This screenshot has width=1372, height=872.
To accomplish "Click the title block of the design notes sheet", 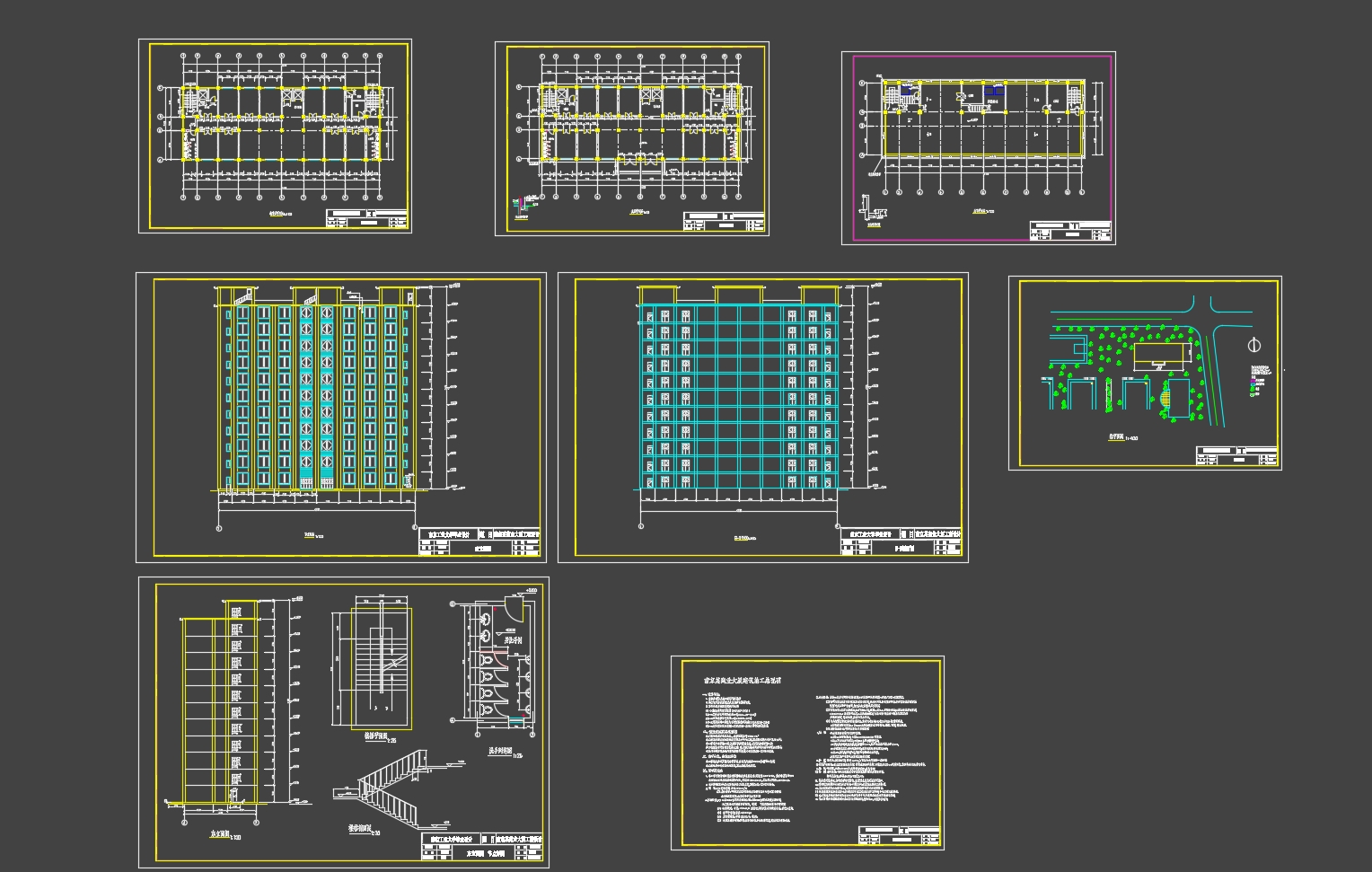I will 899,835.
